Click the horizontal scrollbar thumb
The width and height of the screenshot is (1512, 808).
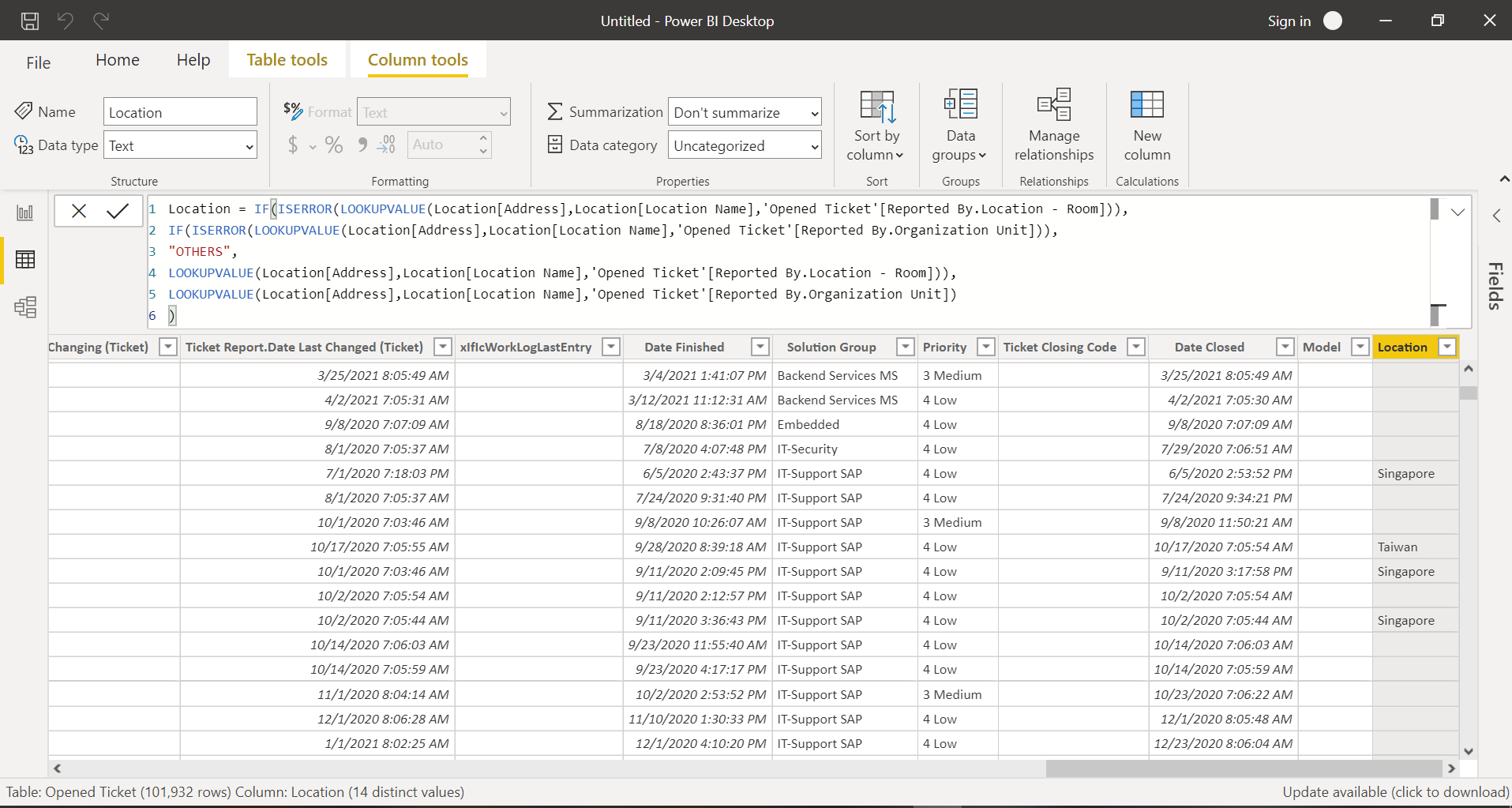[x=1244, y=768]
